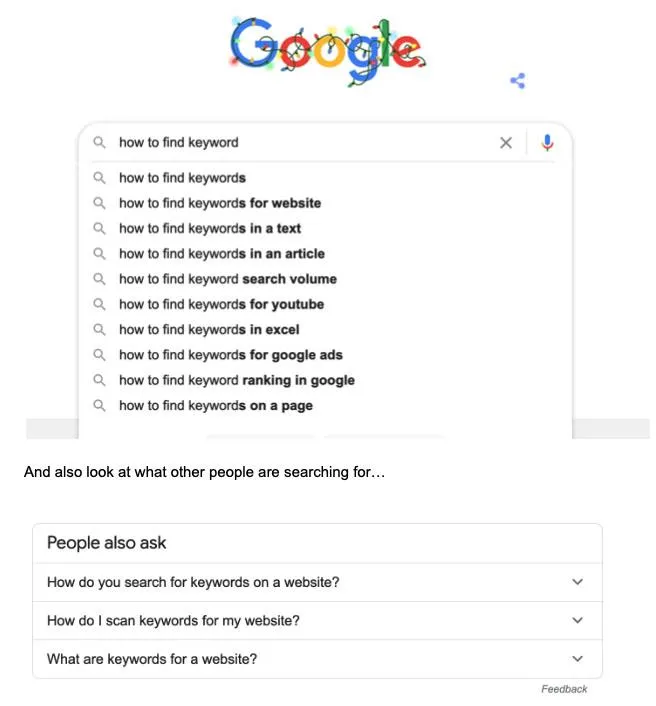Start voice search with microphone icon
The height and width of the screenshot is (706, 656).
point(547,143)
